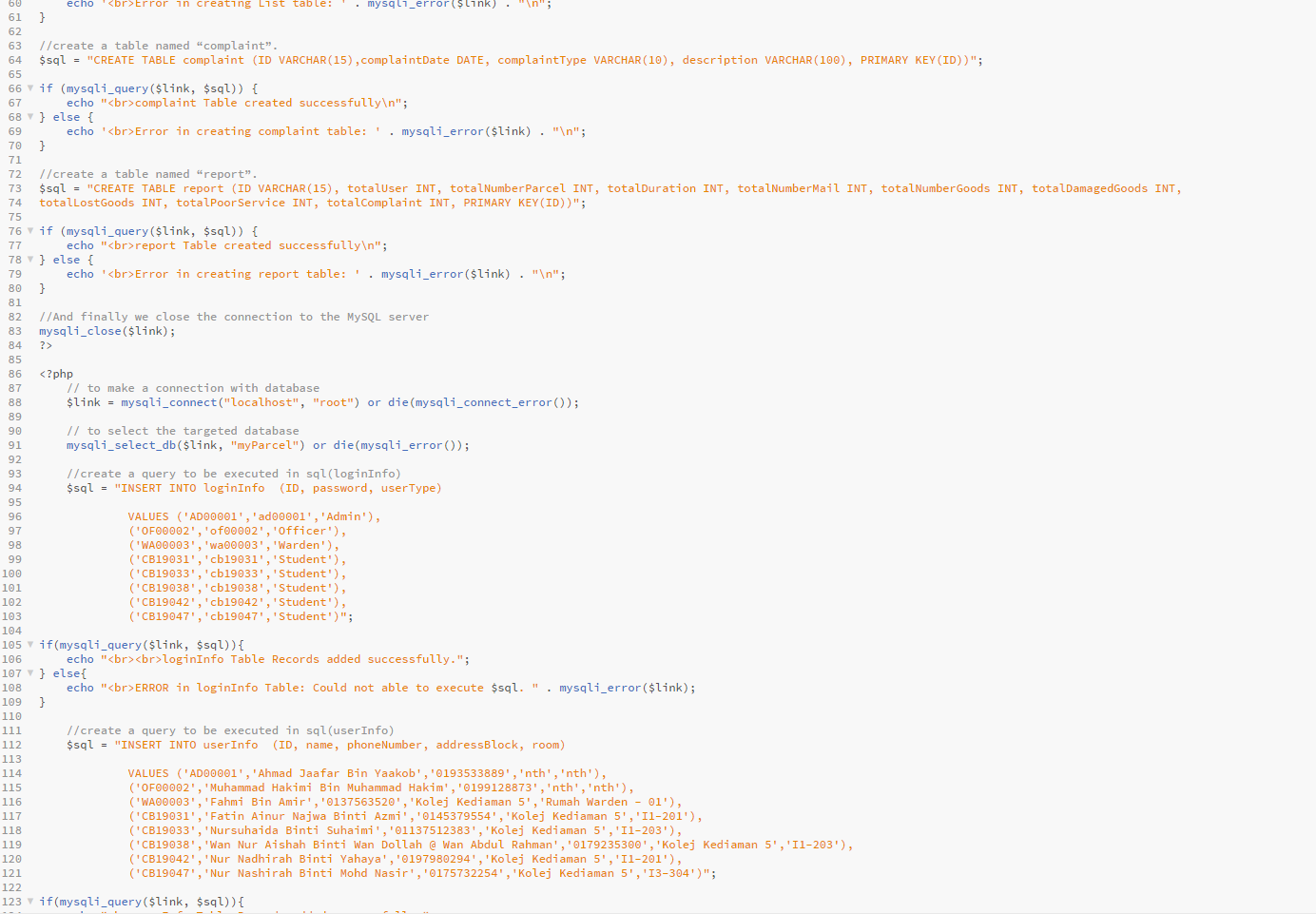
Task: Click the 'mysqli_close($link);' line
Action: click(x=107, y=331)
